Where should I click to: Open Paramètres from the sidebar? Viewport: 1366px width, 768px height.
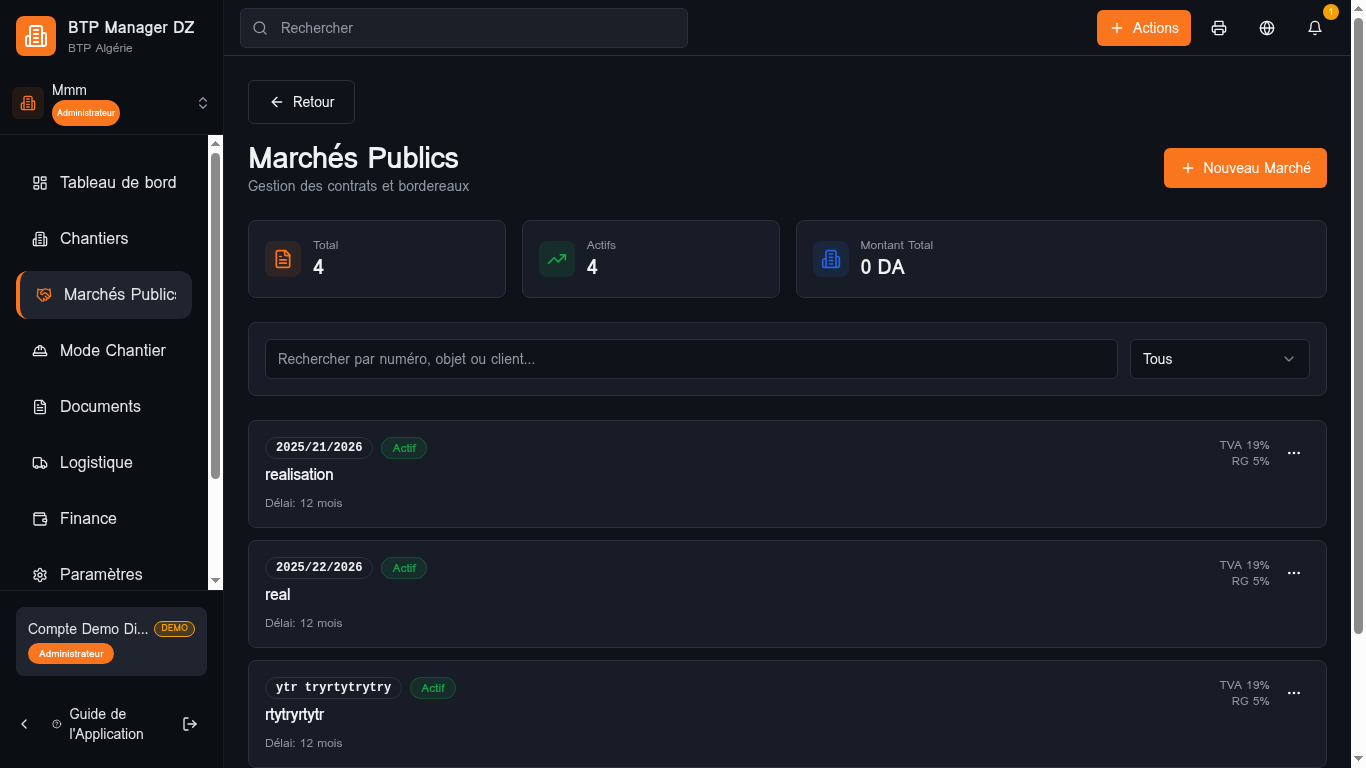point(100,574)
